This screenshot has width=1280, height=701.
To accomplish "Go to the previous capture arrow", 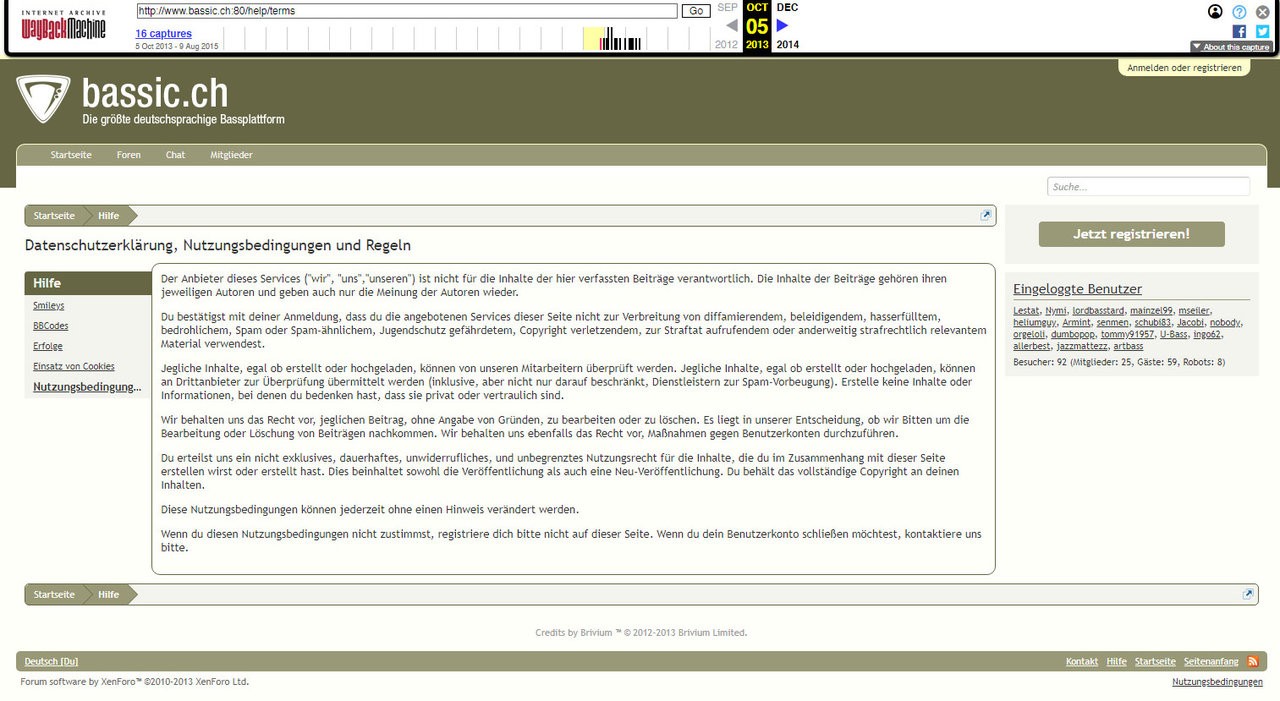I will 731,26.
